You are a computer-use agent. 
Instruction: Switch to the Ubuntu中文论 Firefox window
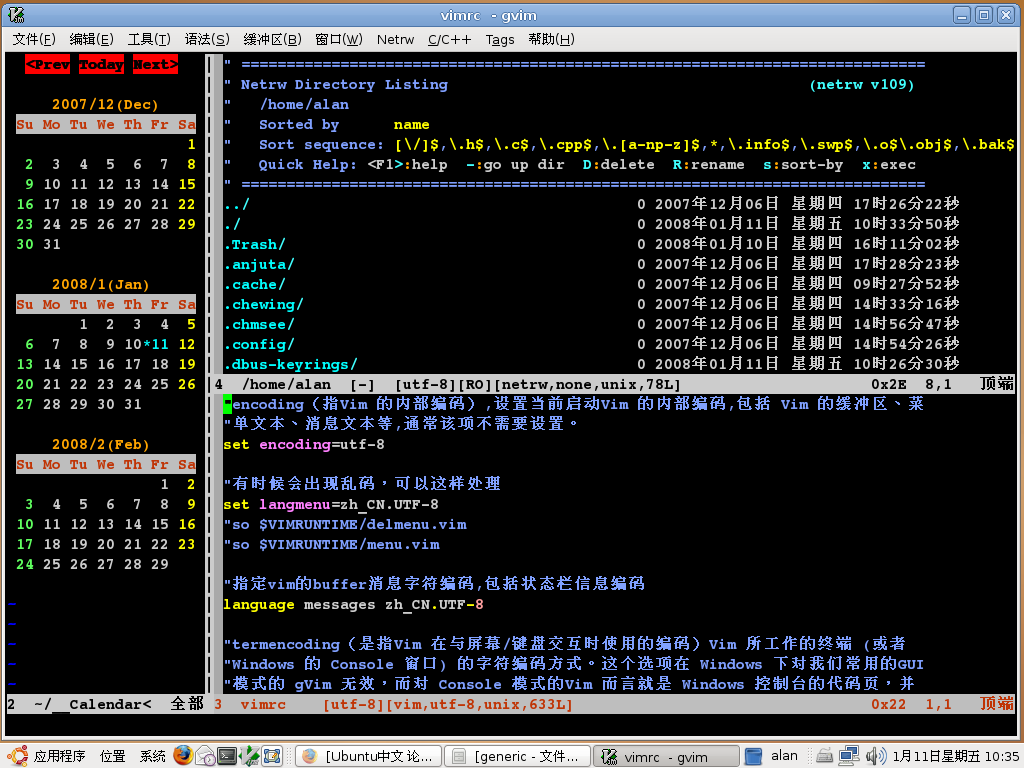pyautogui.click(x=369, y=756)
